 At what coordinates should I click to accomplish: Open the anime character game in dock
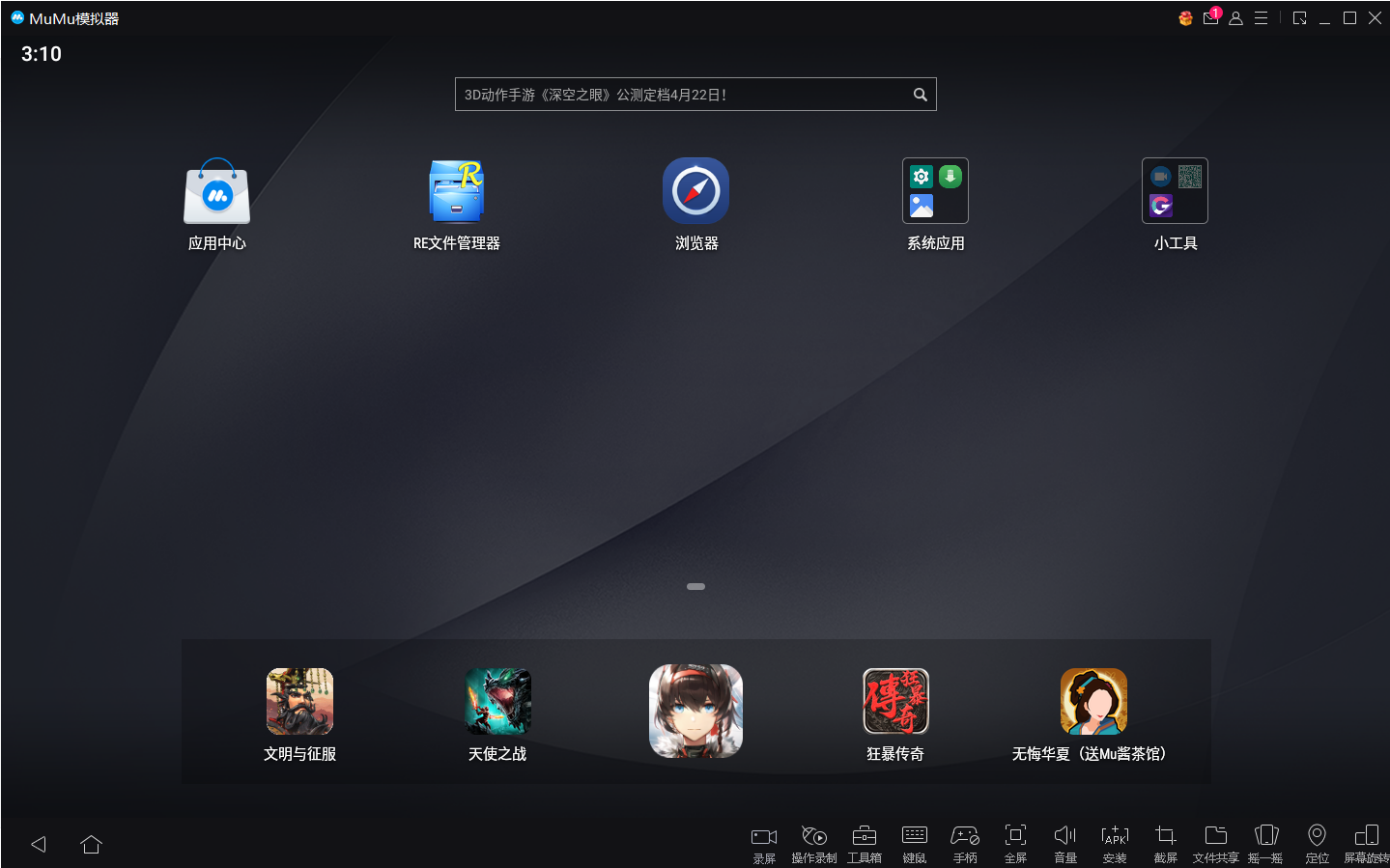pyautogui.click(x=695, y=711)
